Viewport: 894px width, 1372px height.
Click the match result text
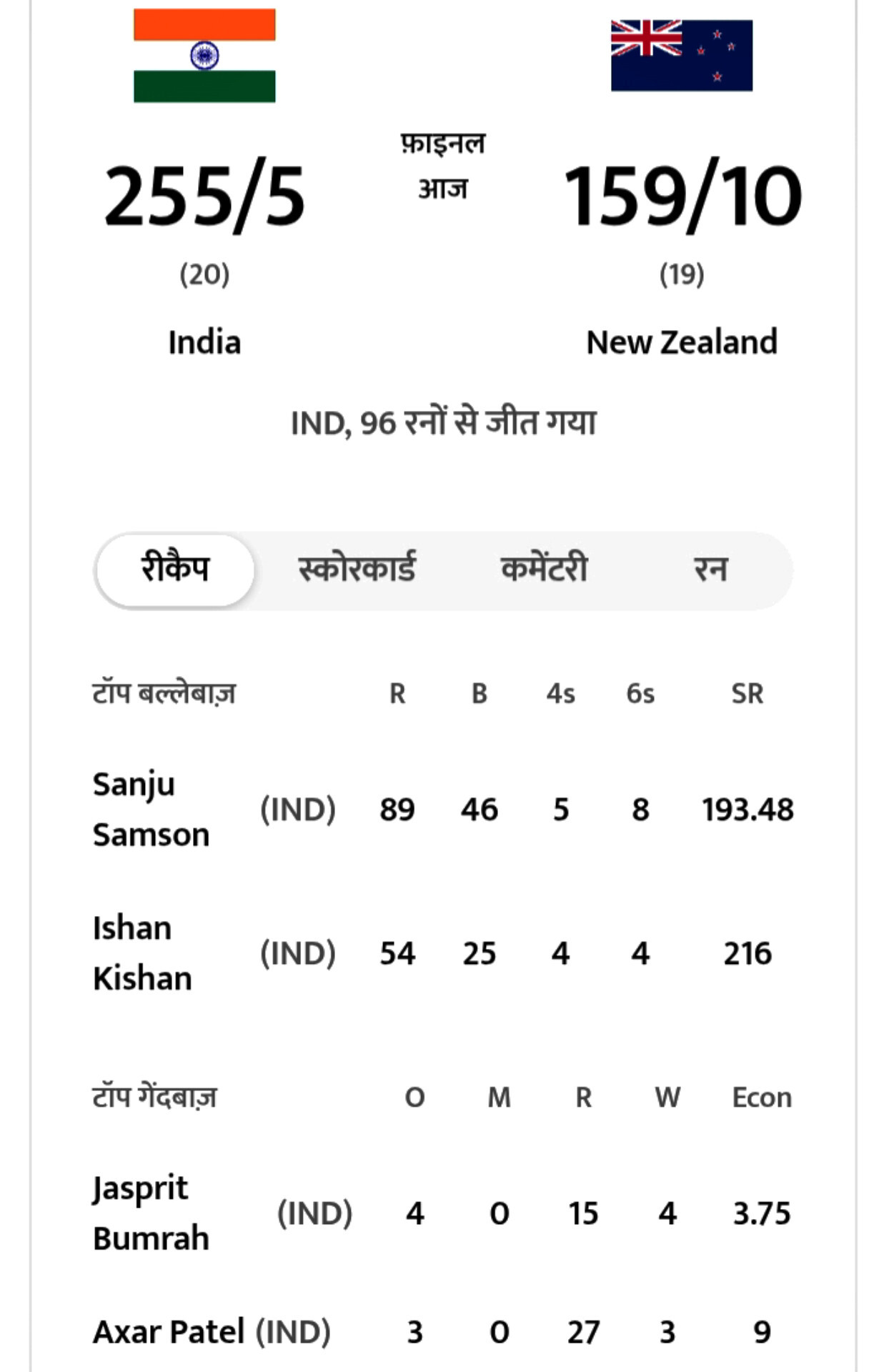coord(443,423)
